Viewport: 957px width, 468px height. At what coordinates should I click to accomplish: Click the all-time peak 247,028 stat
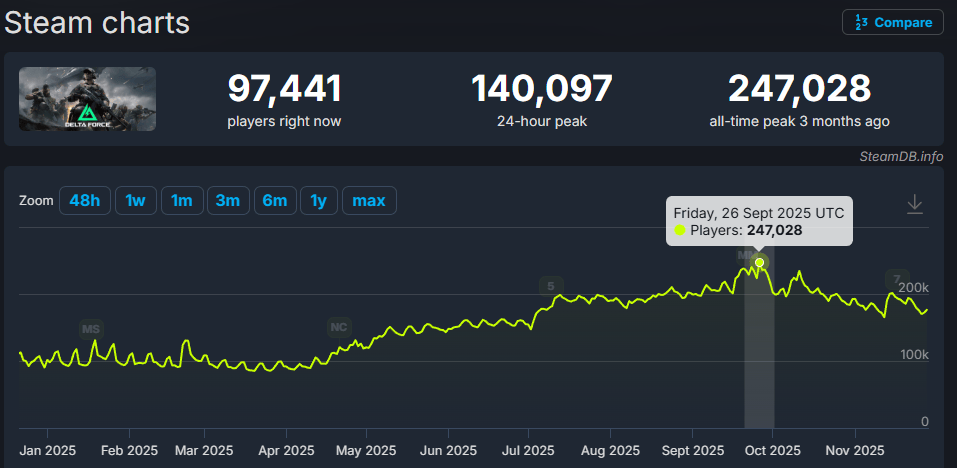pos(799,90)
